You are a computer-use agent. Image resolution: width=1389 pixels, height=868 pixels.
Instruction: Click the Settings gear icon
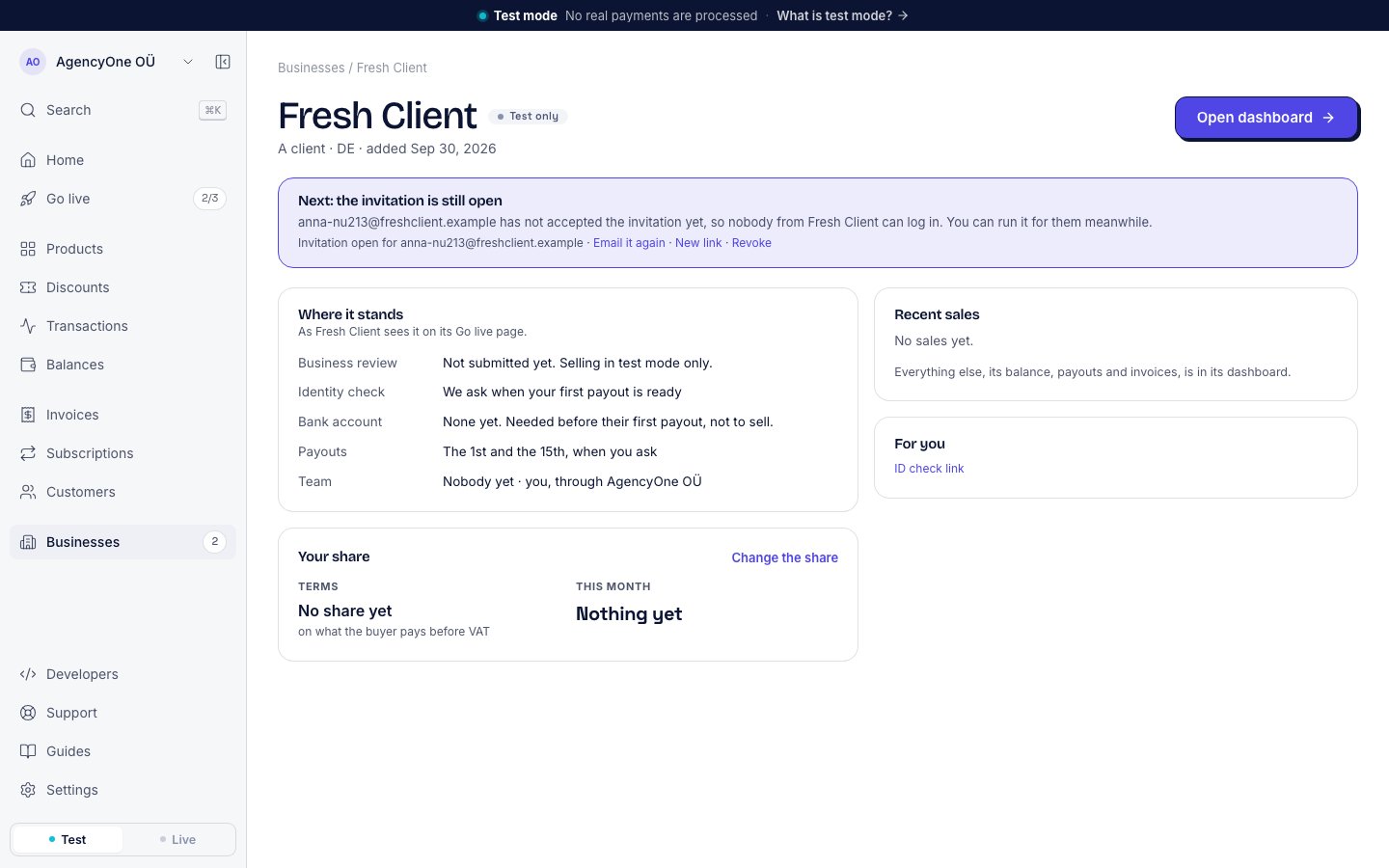tap(28, 790)
